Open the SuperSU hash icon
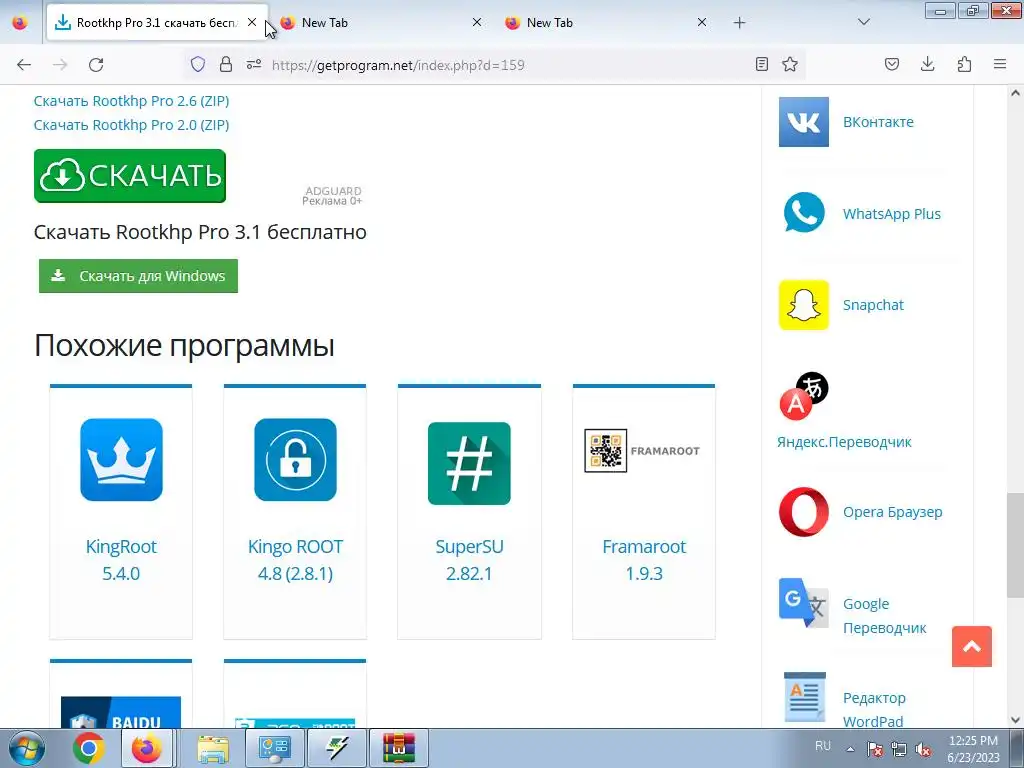This screenshot has width=1024, height=768. tap(469, 463)
